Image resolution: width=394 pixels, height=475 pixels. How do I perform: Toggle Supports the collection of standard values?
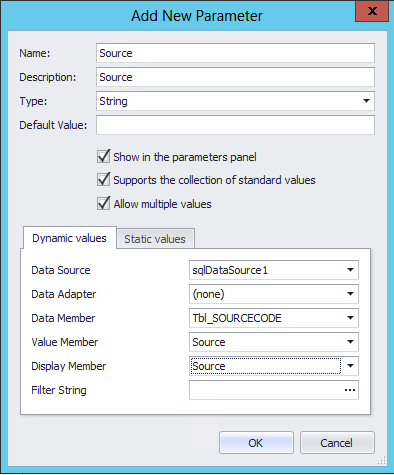pyautogui.click(x=103, y=180)
